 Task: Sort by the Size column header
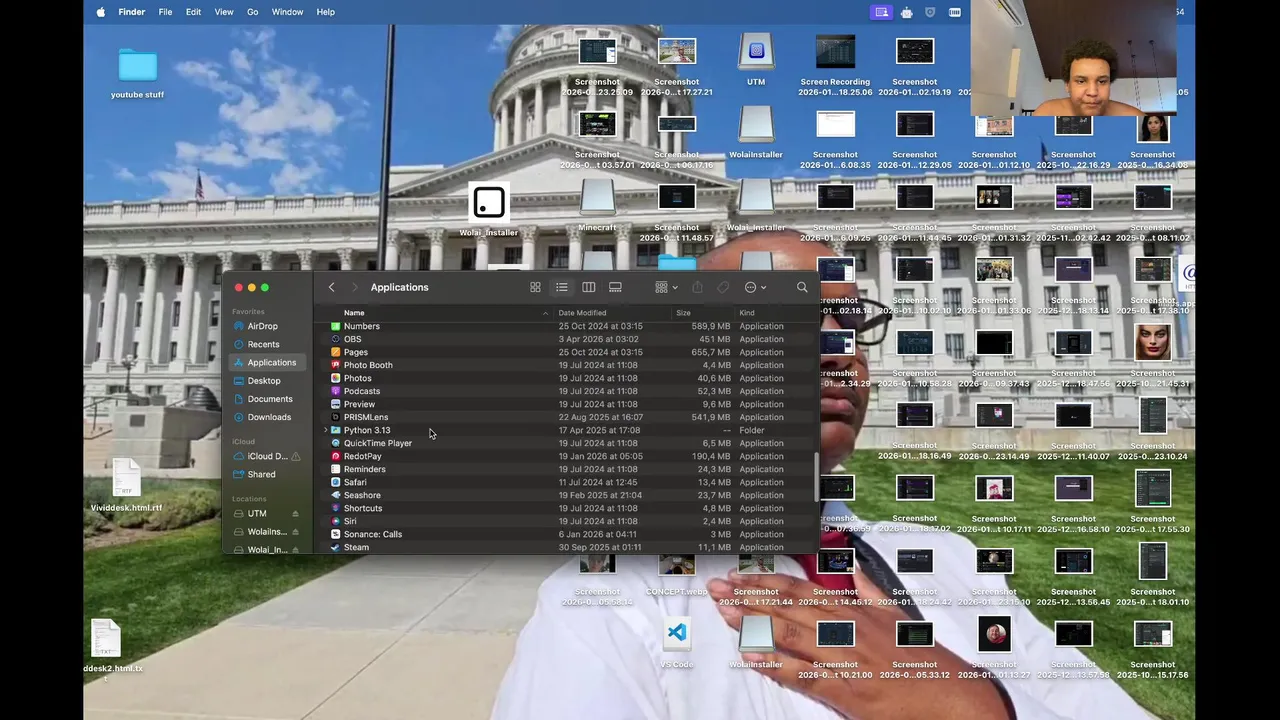683,313
